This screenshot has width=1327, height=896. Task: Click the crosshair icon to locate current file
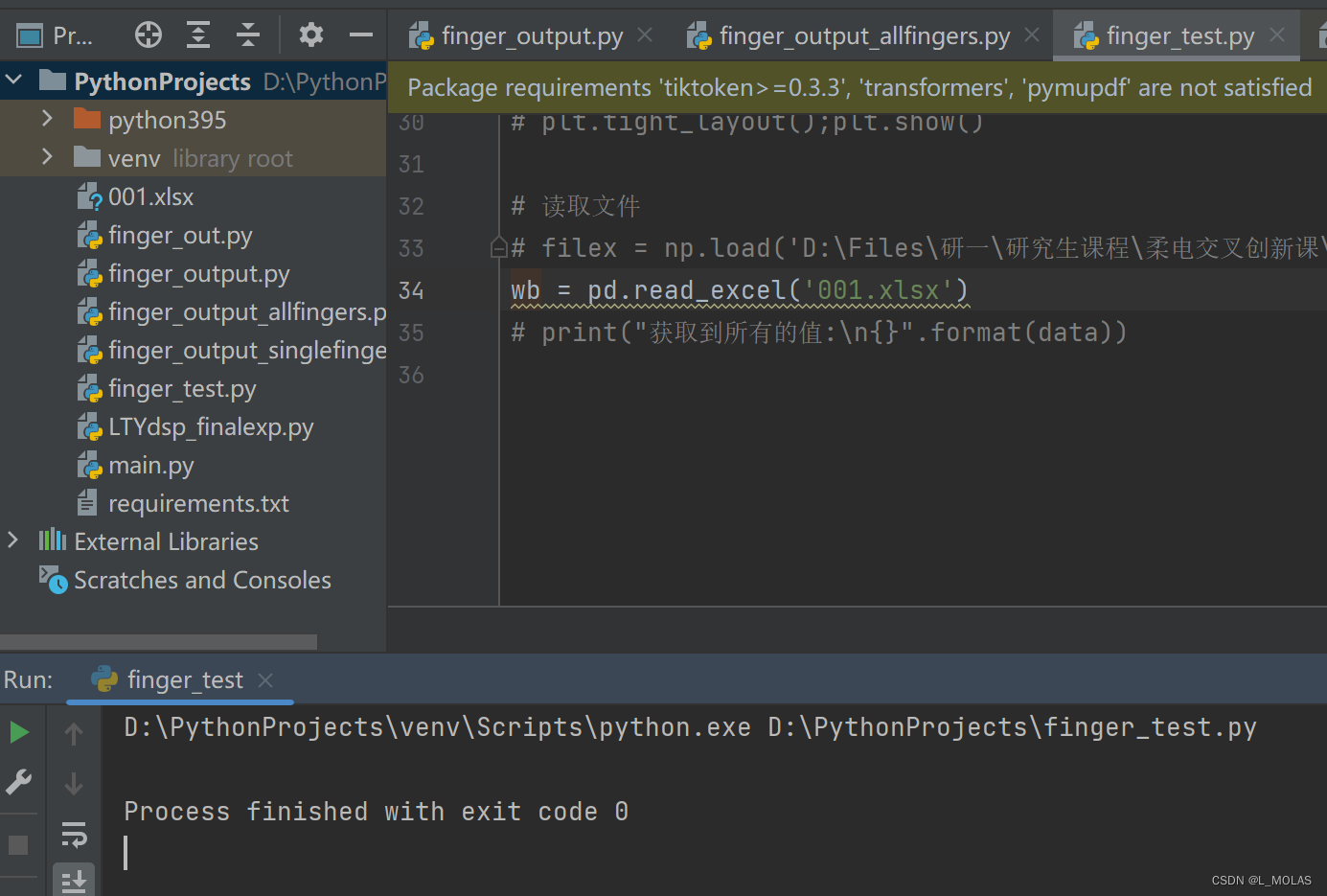(148, 34)
